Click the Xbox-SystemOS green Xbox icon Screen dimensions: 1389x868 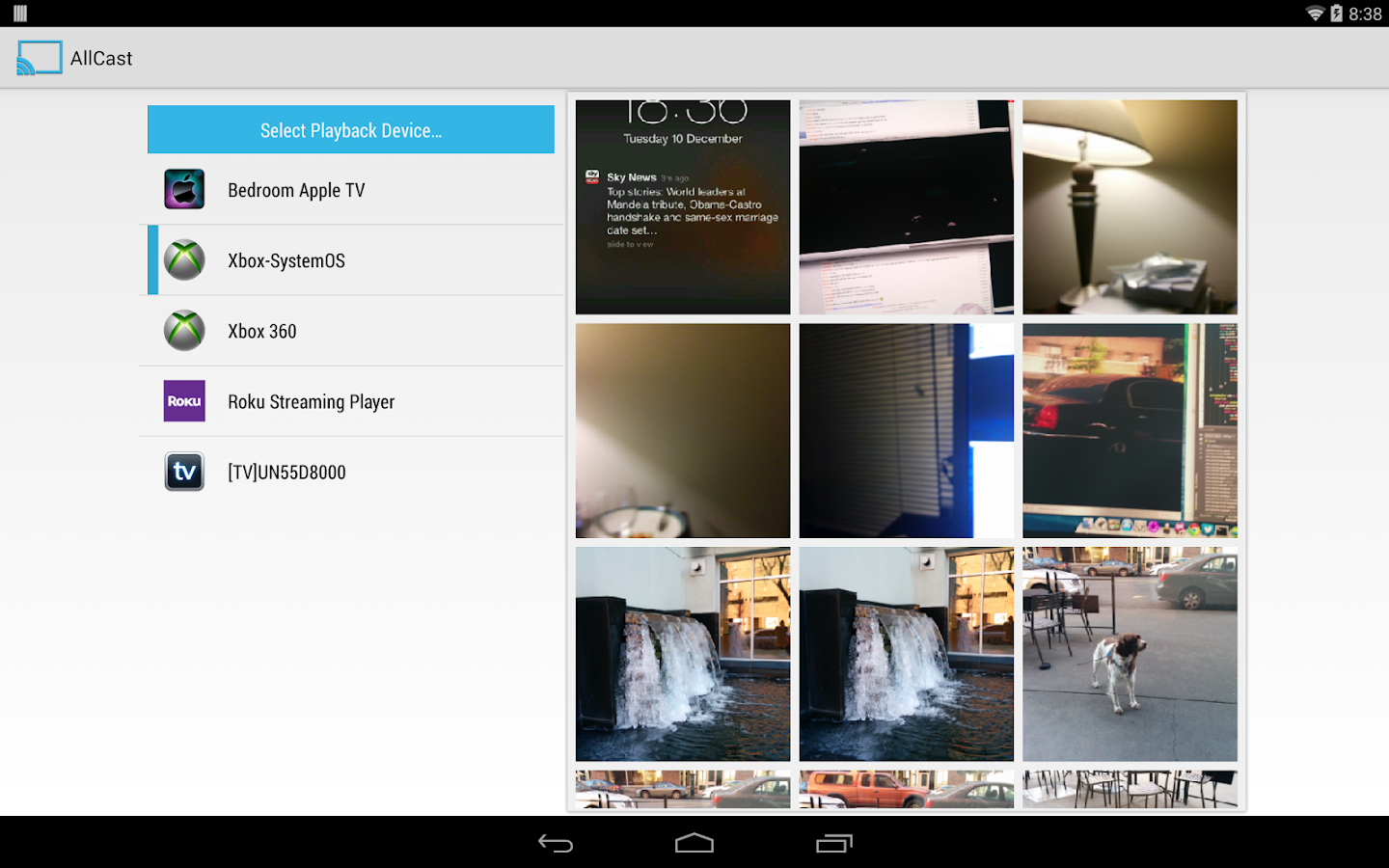tap(184, 260)
